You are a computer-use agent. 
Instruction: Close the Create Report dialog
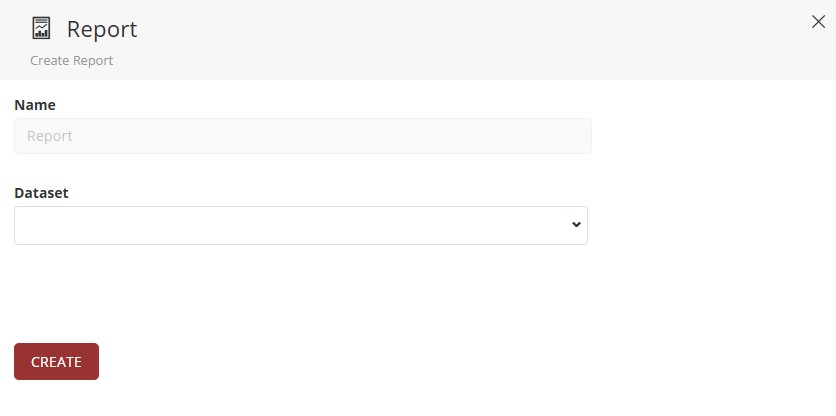[818, 22]
